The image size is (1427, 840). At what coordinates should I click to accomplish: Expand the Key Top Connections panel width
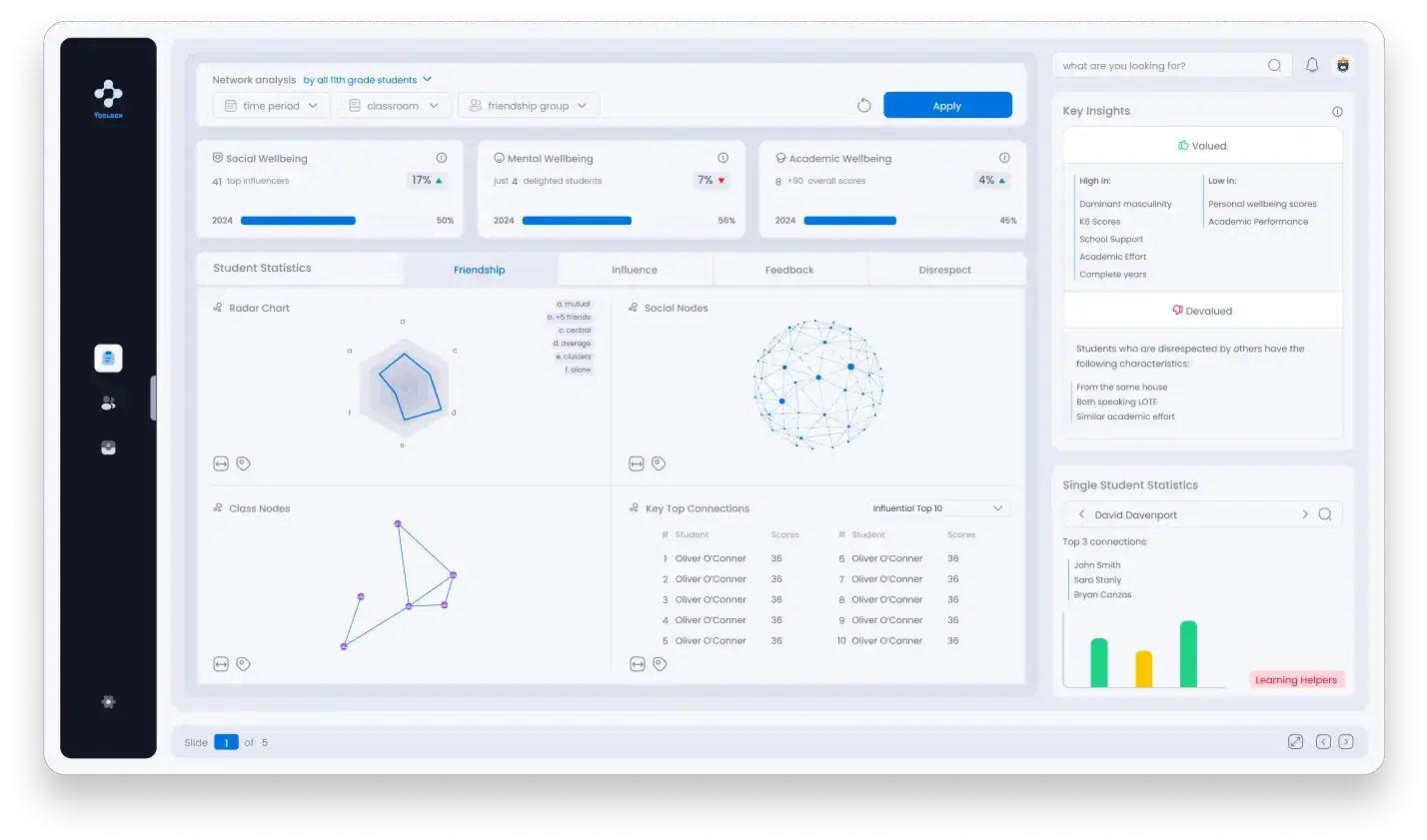click(638, 664)
